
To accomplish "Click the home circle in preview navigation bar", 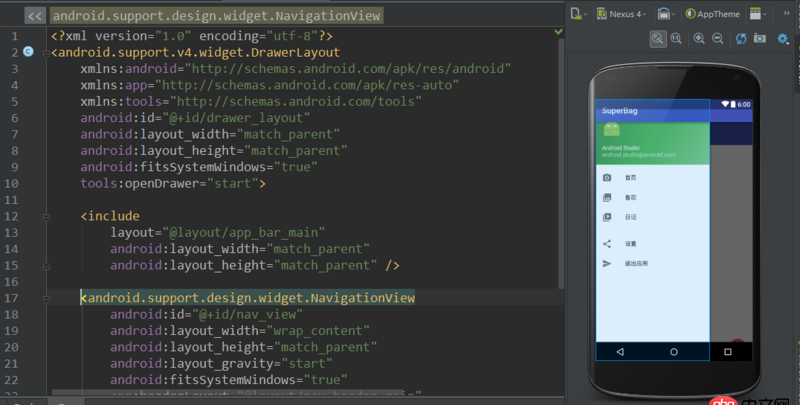I will (x=673, y=351).
